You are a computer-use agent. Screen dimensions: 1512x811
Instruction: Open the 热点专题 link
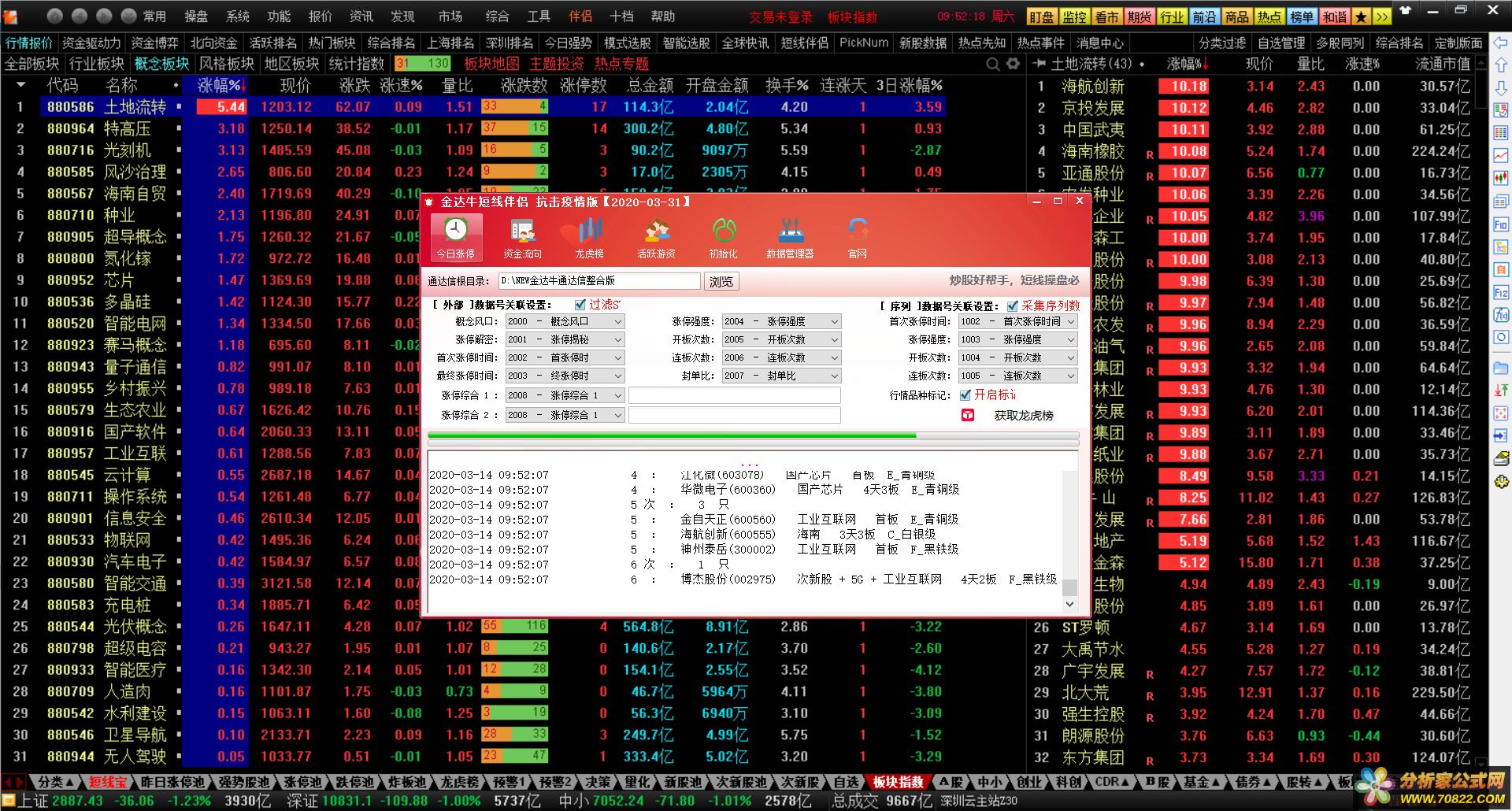[622, 64]
